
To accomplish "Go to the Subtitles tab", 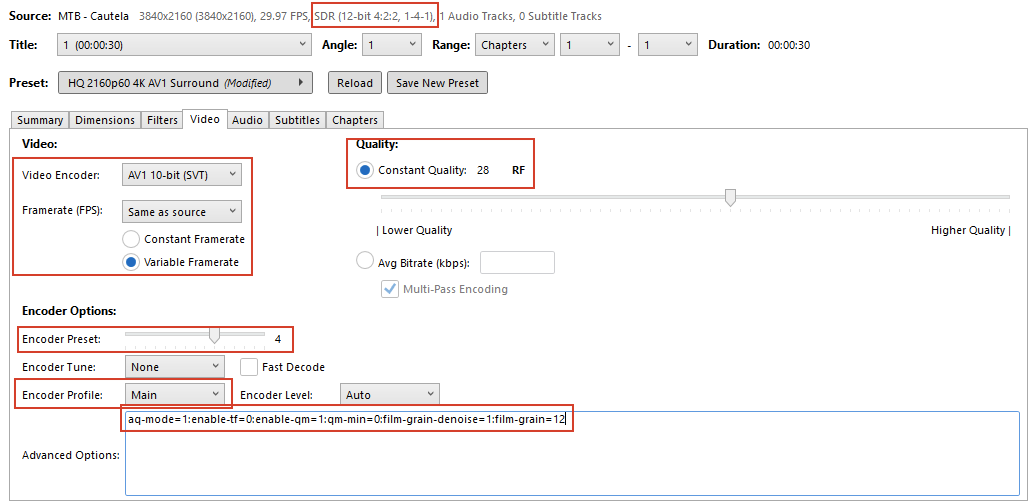I will point(298,120).
